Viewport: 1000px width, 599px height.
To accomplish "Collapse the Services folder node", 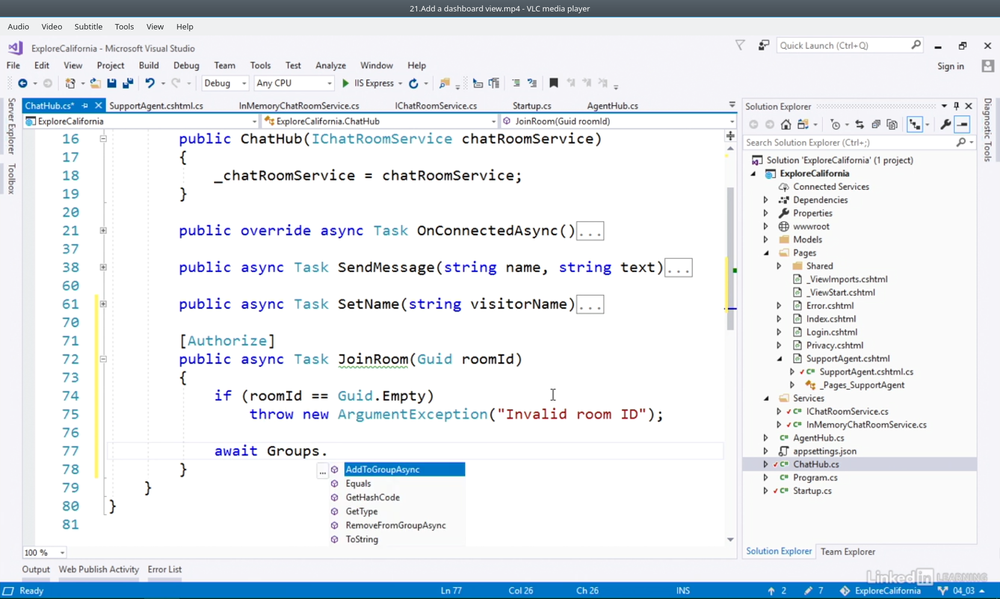I will (766, 398).
